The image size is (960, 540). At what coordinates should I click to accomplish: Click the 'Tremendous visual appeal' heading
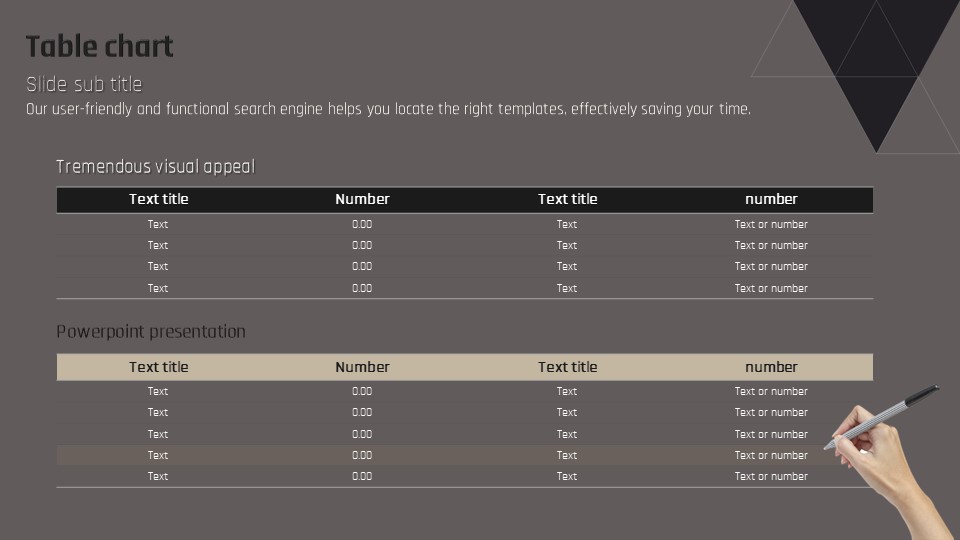(x=156, y=167)
